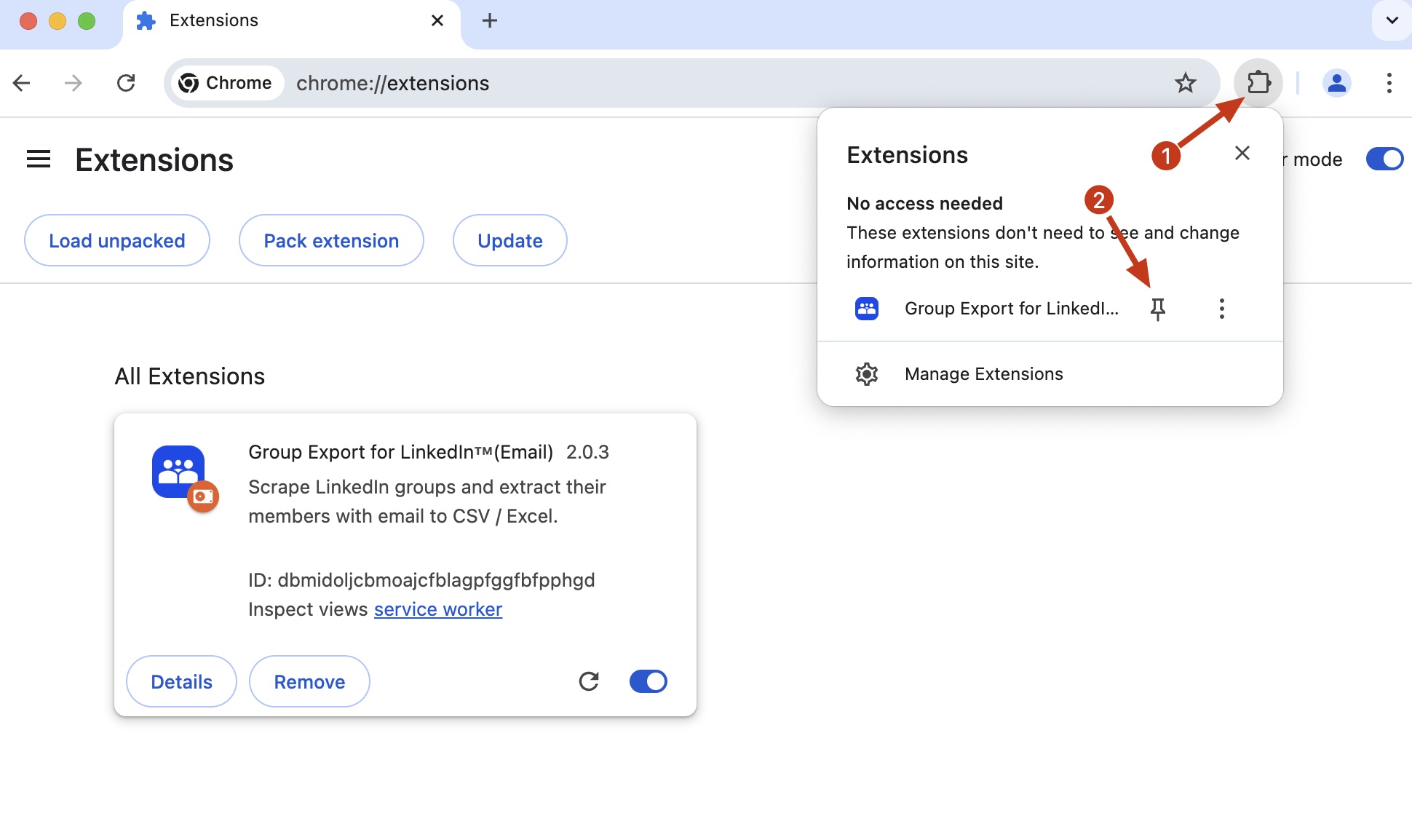Click inside the address bar
This screenshot has height=840, width=1412.
click(582, 82)
